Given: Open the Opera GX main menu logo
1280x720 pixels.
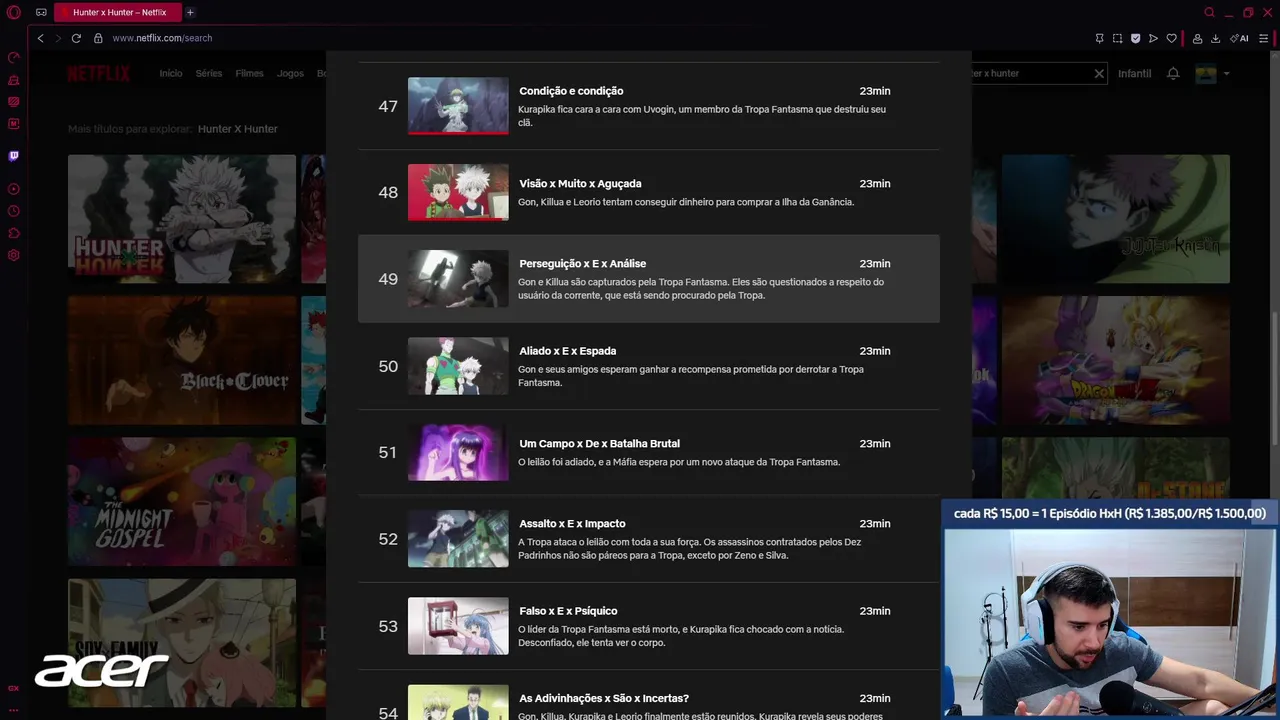Looking at the screenshot, I should point(14,12).
